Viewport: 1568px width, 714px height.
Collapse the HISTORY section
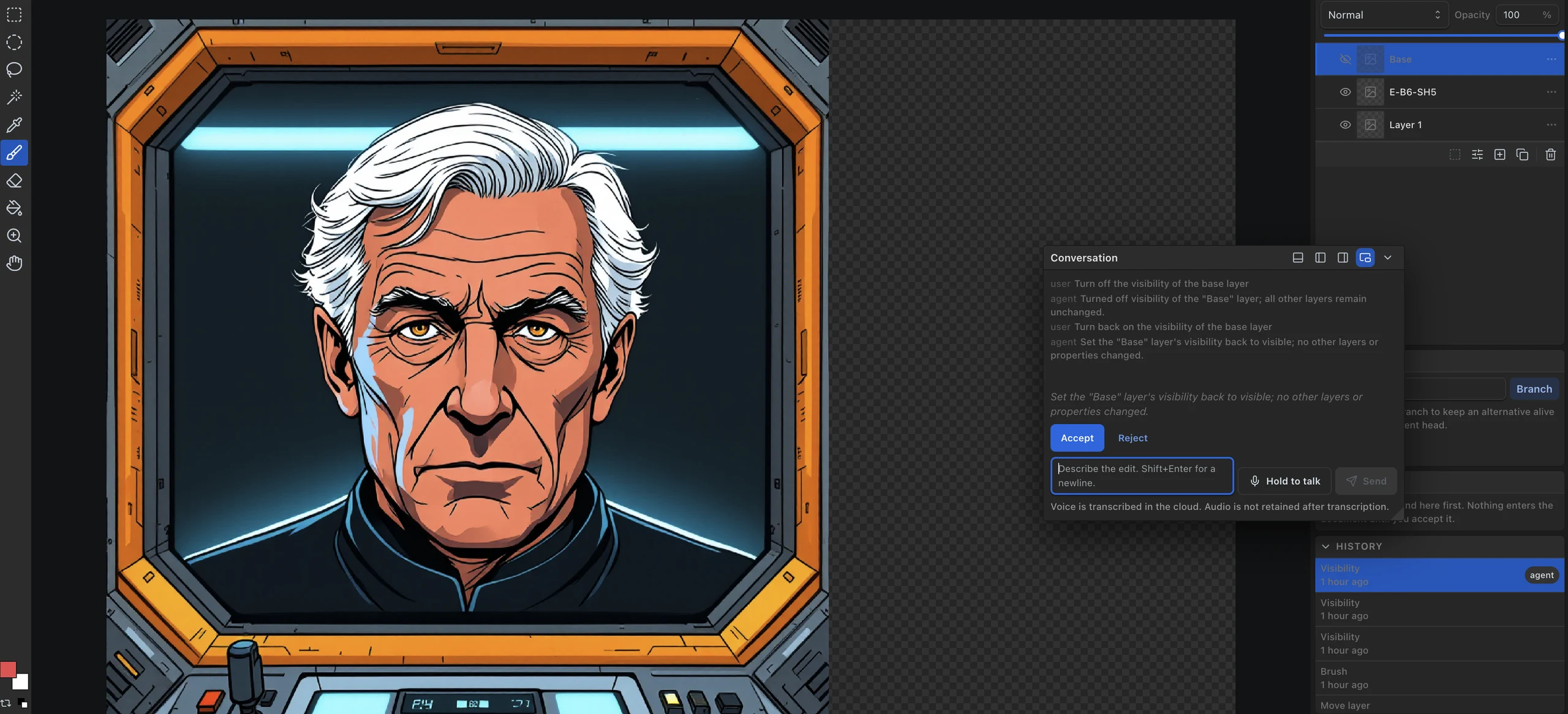pyautogui.click(x=1325, y=547)
